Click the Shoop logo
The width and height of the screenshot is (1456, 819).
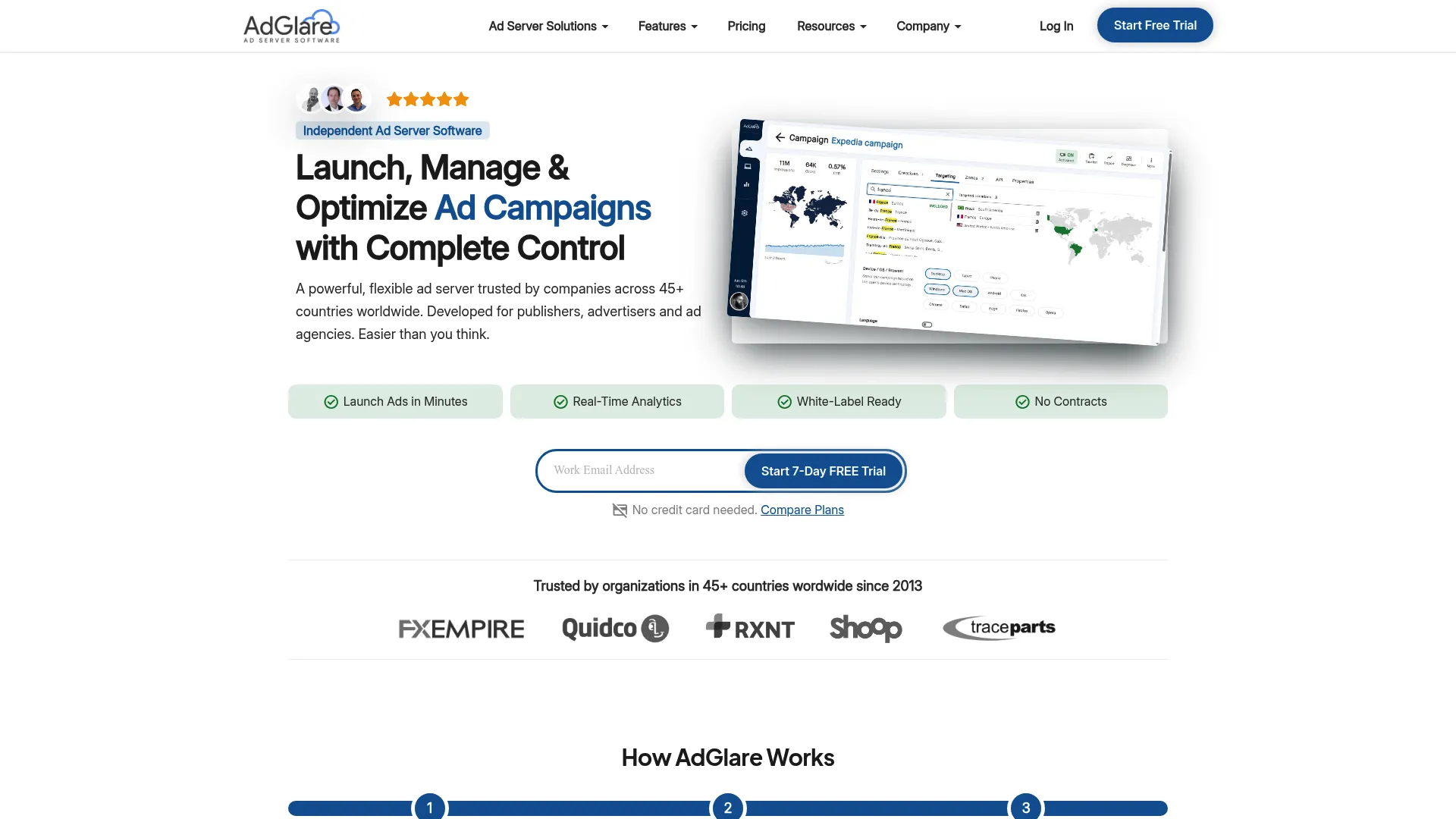tap(865, 629)
